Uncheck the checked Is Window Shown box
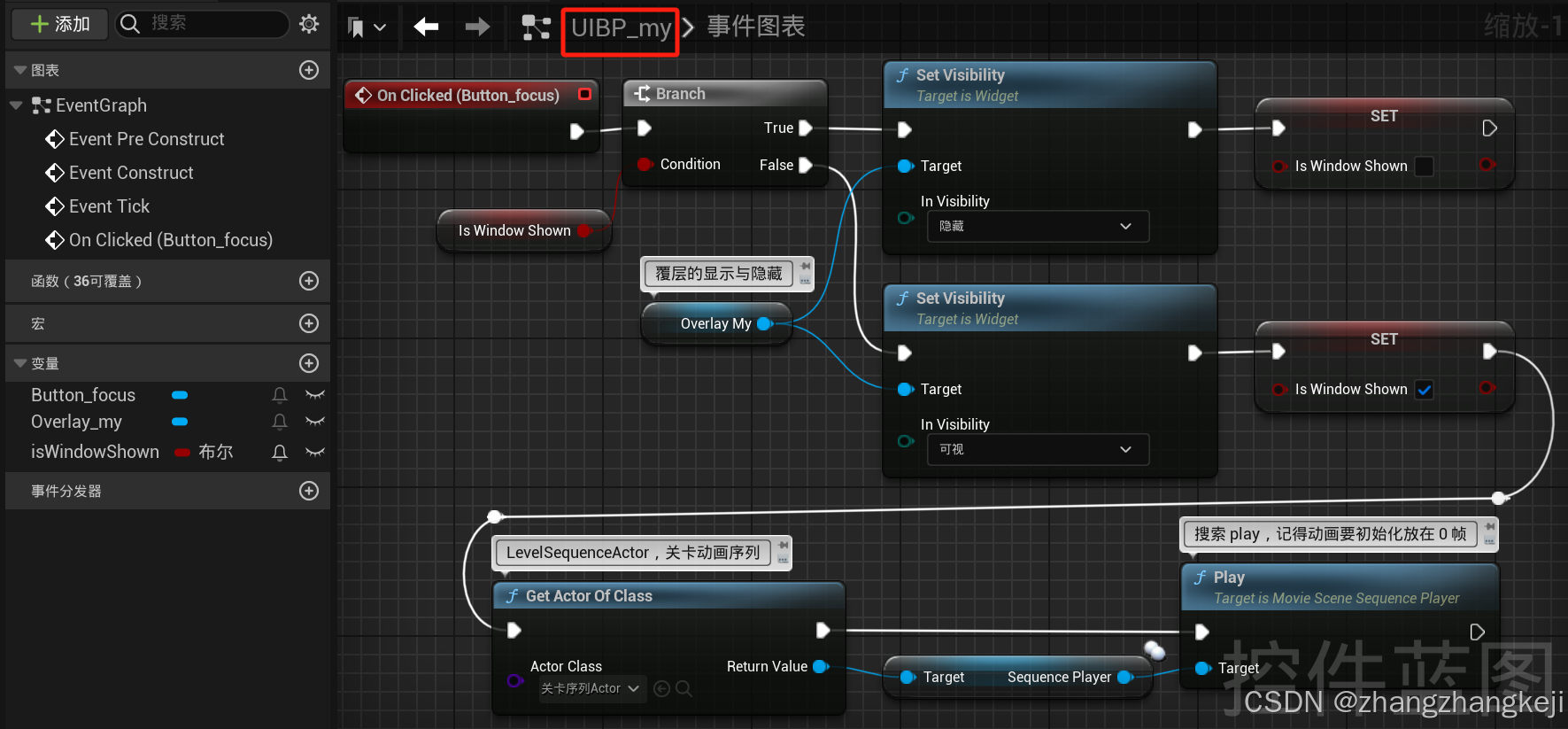 [1424, 390]
